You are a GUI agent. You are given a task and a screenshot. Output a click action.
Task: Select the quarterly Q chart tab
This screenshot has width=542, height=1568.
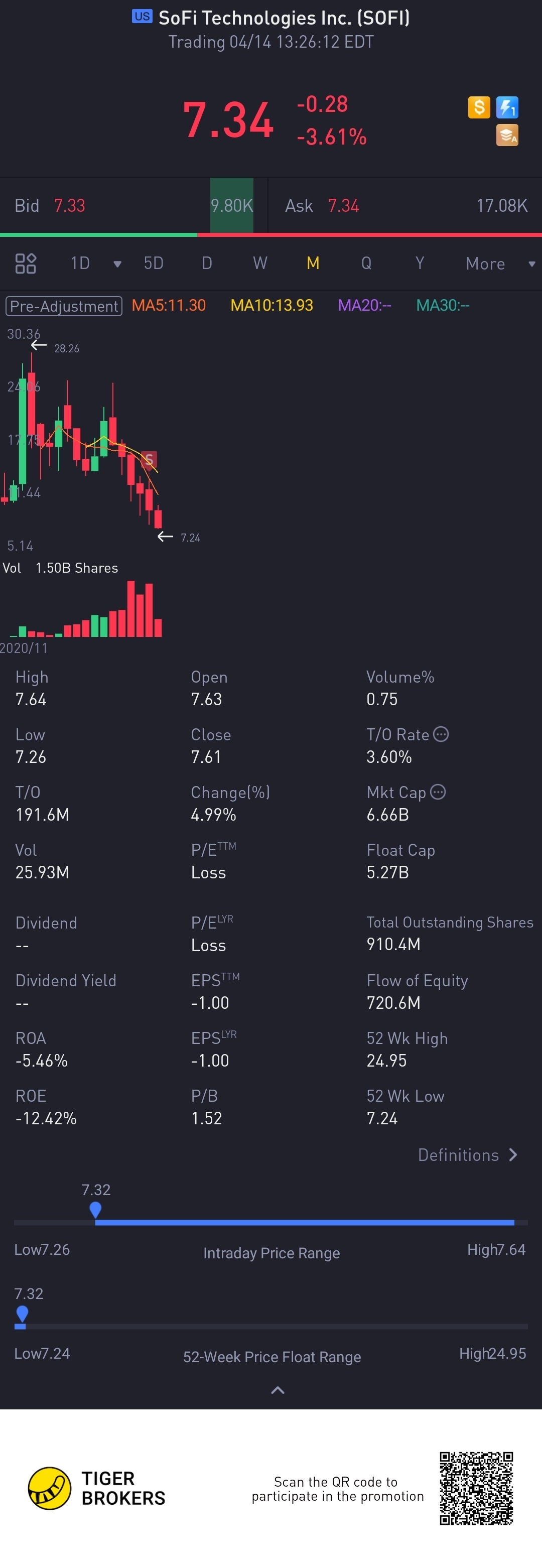click(366, 264)
